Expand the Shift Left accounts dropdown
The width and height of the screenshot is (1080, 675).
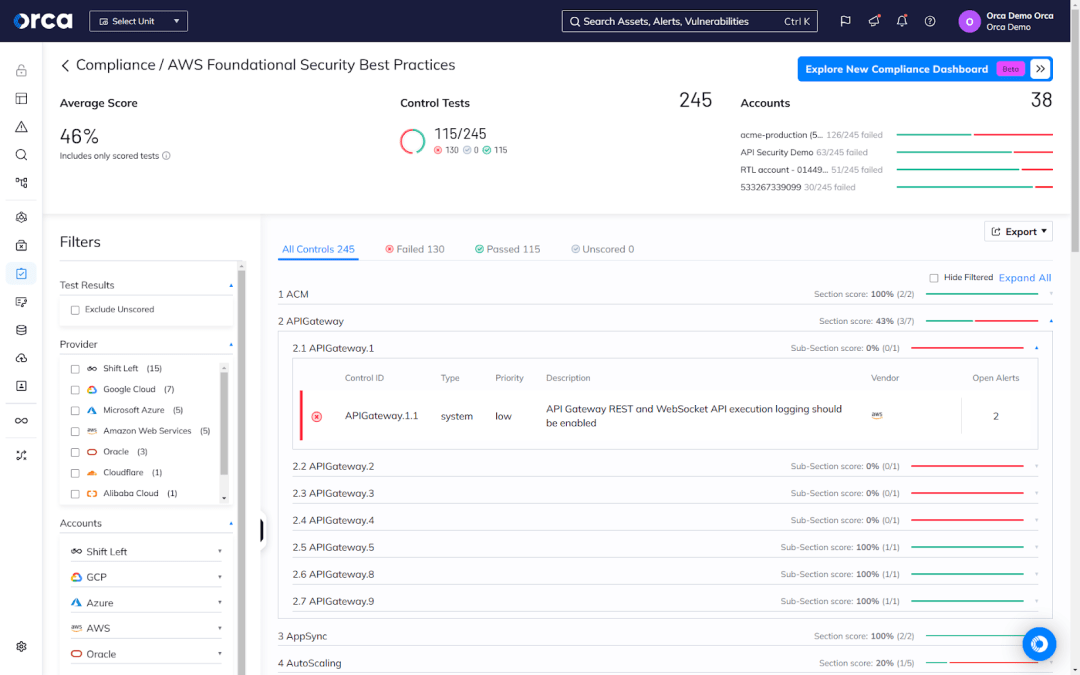[146, 551]
